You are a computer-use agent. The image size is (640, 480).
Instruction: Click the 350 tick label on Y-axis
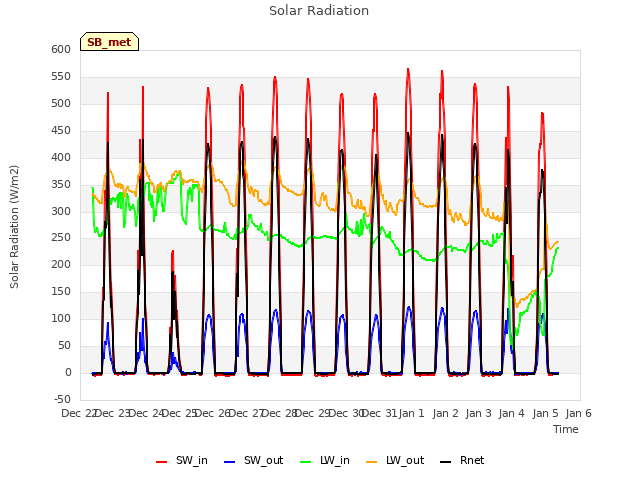(61, 184)
